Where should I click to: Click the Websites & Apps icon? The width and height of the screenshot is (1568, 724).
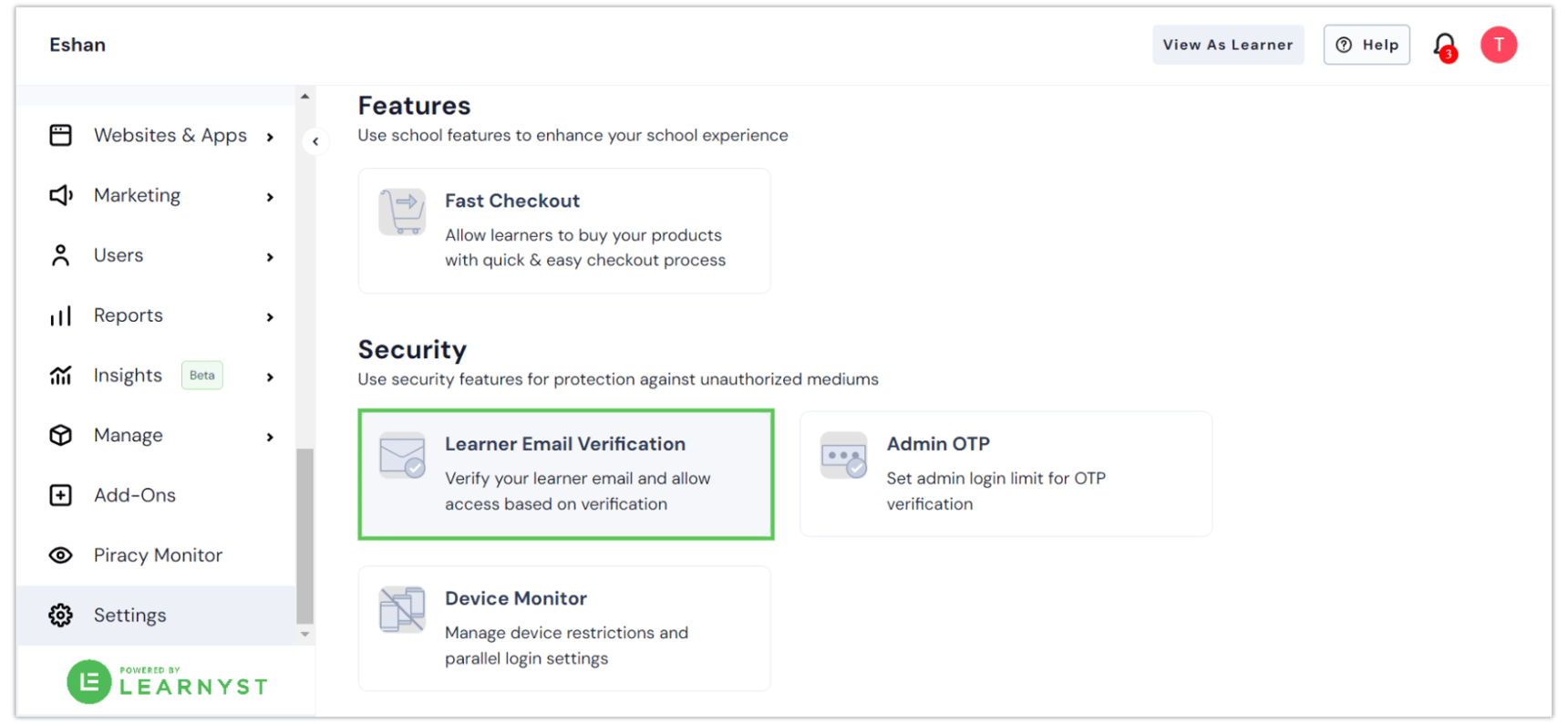(59, 135)
